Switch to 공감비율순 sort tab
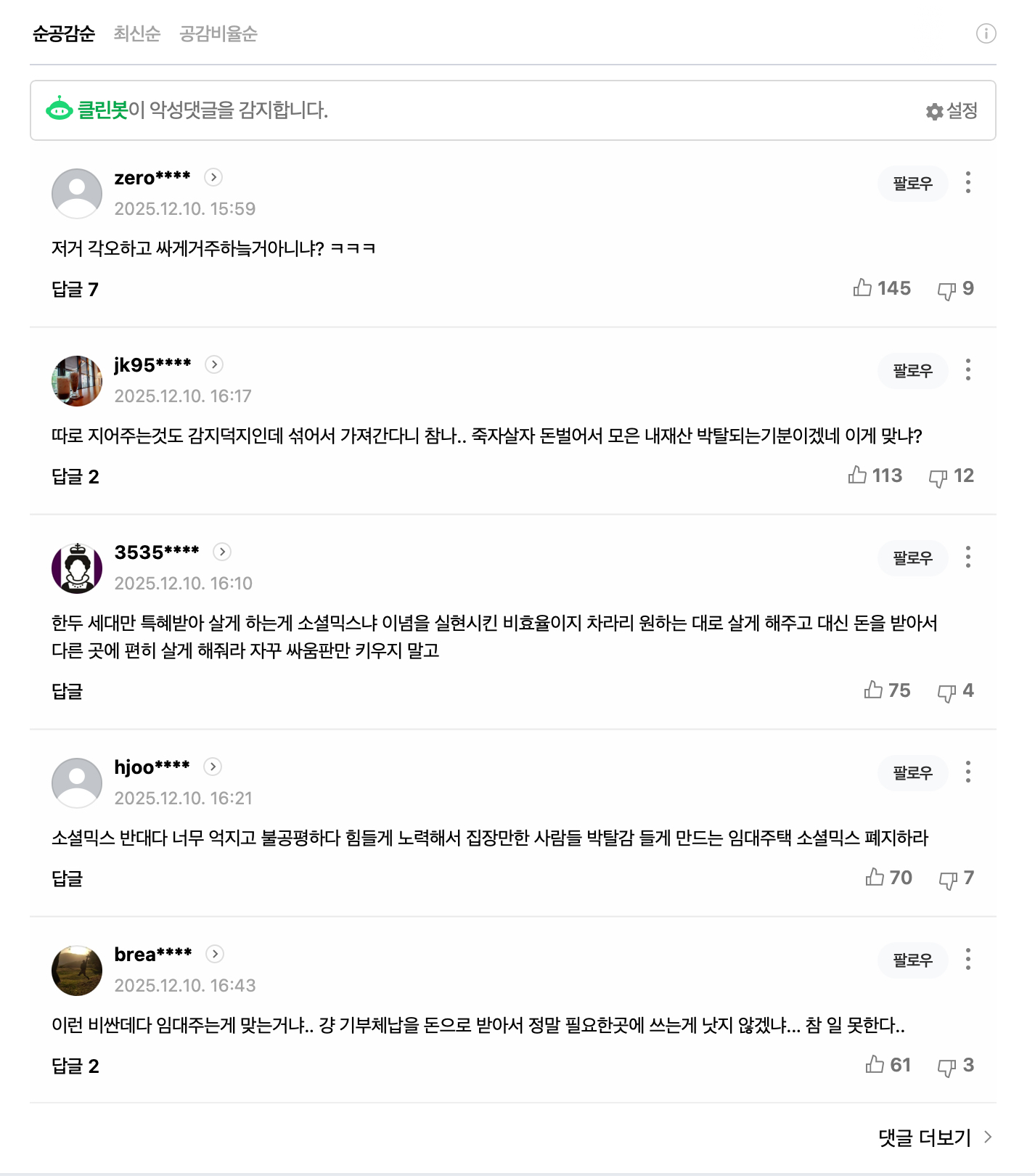Viewport: 1035px width, 1176px height. pos(218,34)
